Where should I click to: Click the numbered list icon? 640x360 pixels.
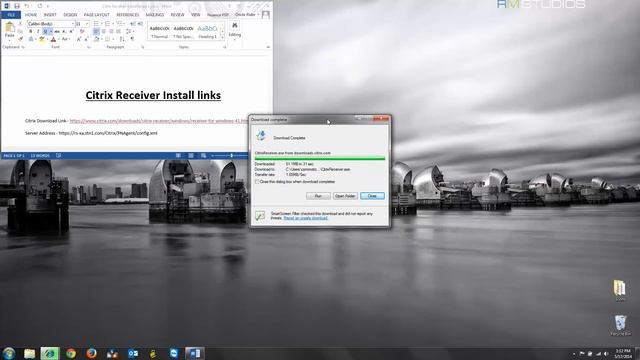click(107, 24)
